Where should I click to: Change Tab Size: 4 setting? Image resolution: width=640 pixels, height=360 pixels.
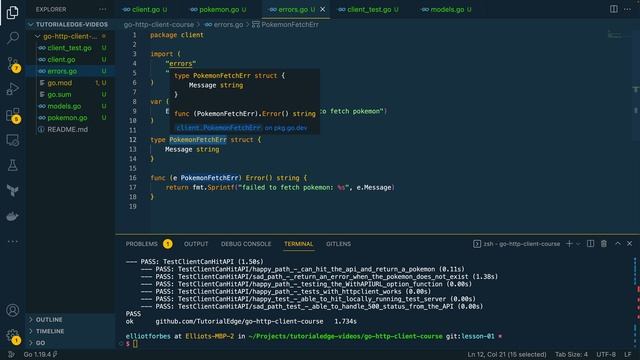(x=571, y=354)
